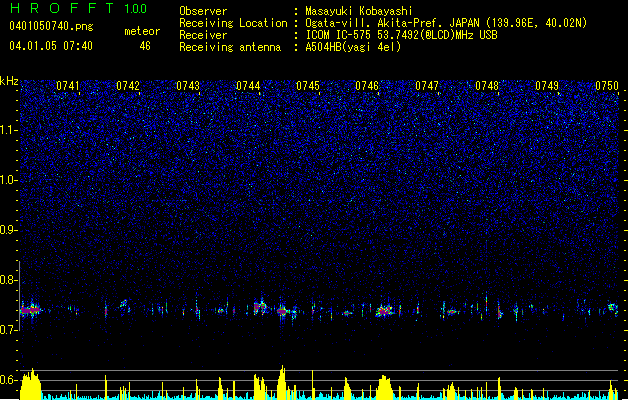Click the Receiving antenna label
The width and height of the screenshot is (629, 400).
[x=230, y=47]
